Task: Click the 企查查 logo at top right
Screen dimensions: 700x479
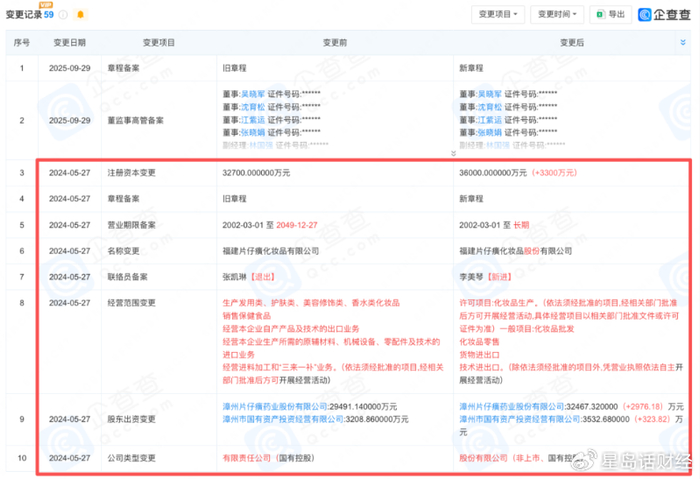Action: [664, 15]
